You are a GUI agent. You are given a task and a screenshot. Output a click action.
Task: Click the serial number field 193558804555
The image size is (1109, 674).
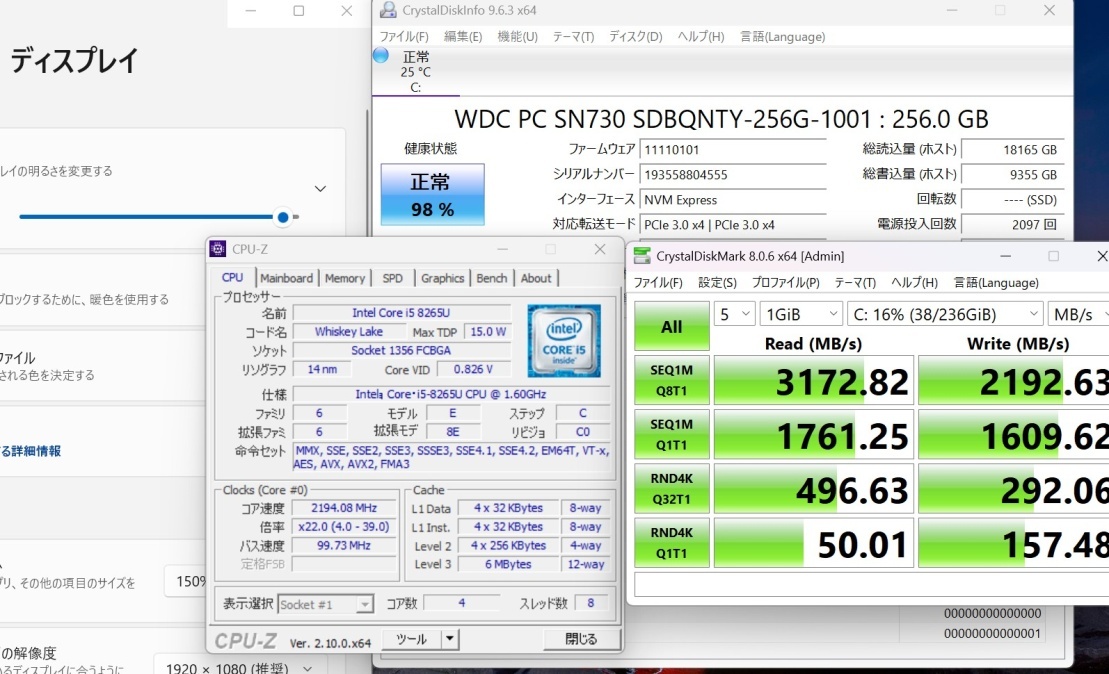coord(733,175)
